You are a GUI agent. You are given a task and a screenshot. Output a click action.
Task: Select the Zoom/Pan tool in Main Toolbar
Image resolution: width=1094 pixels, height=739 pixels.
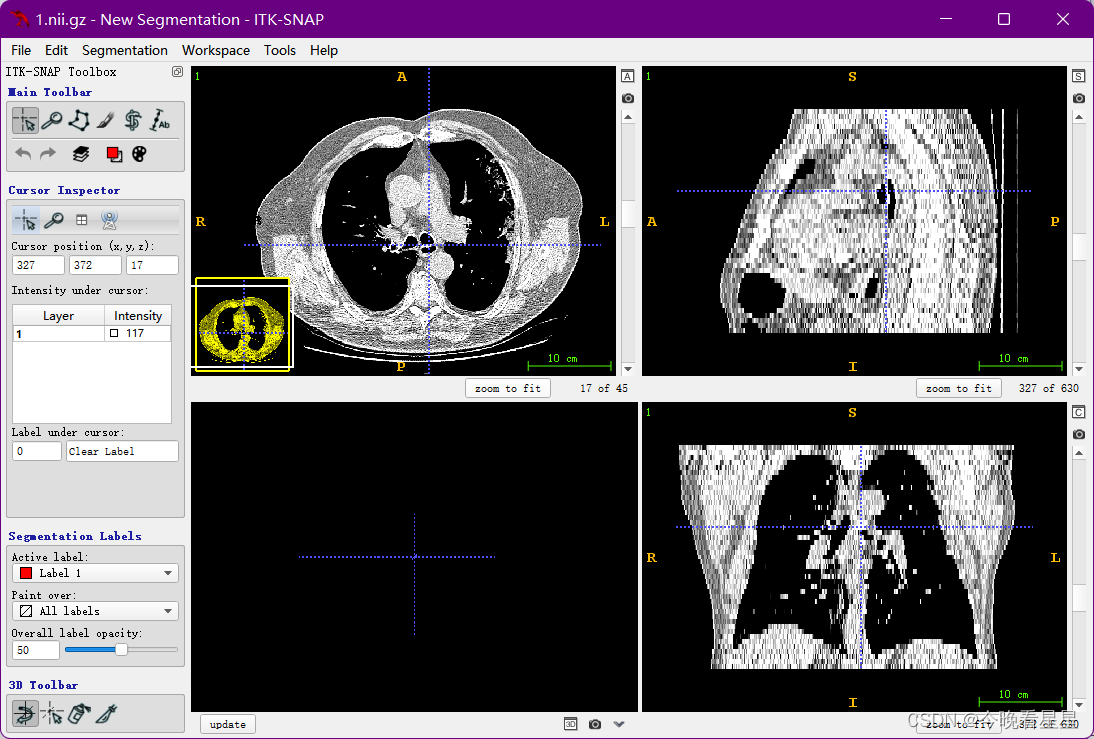[x=52, y=121]
